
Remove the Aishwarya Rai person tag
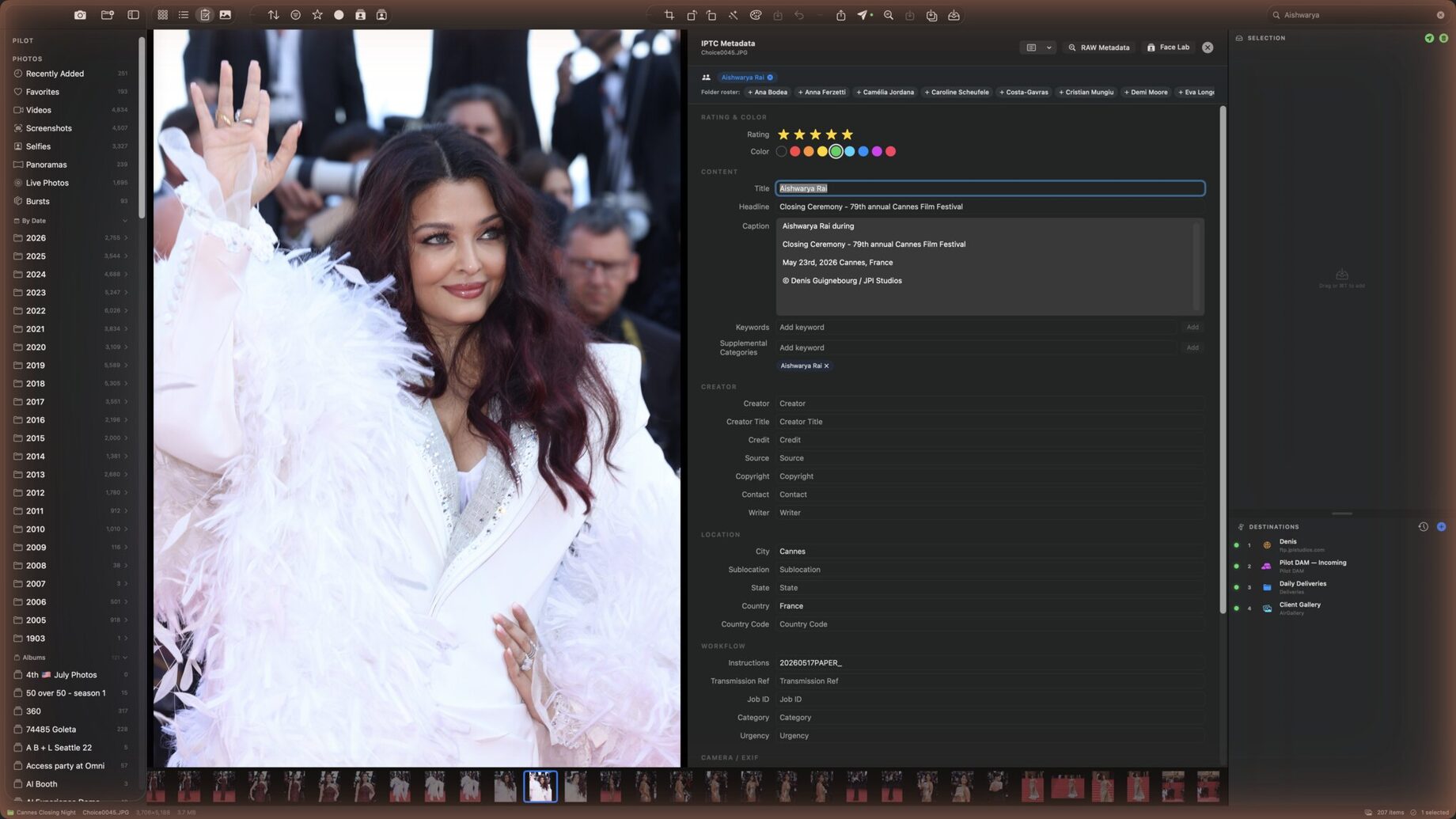(770, 78)
